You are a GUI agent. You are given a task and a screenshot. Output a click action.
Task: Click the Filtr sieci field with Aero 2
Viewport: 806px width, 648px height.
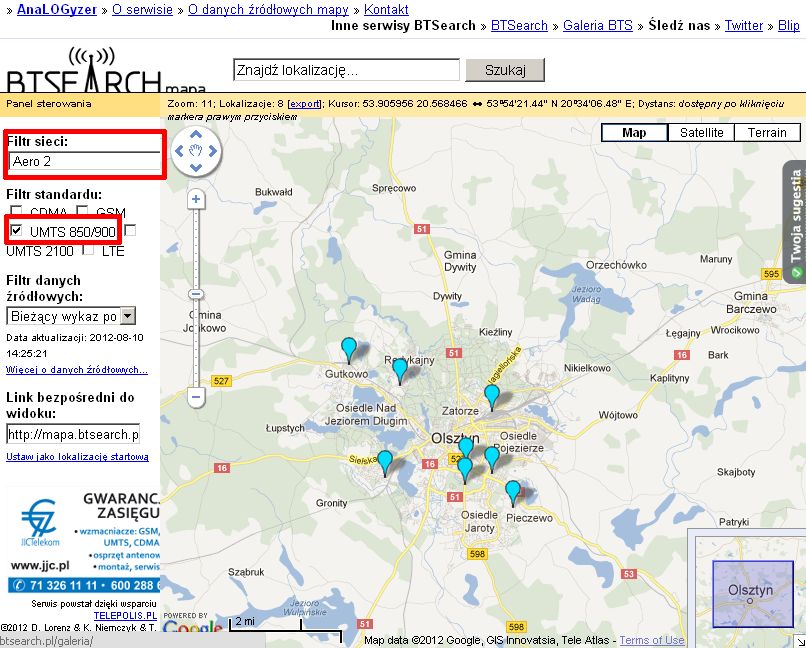[x=85, y=161]
